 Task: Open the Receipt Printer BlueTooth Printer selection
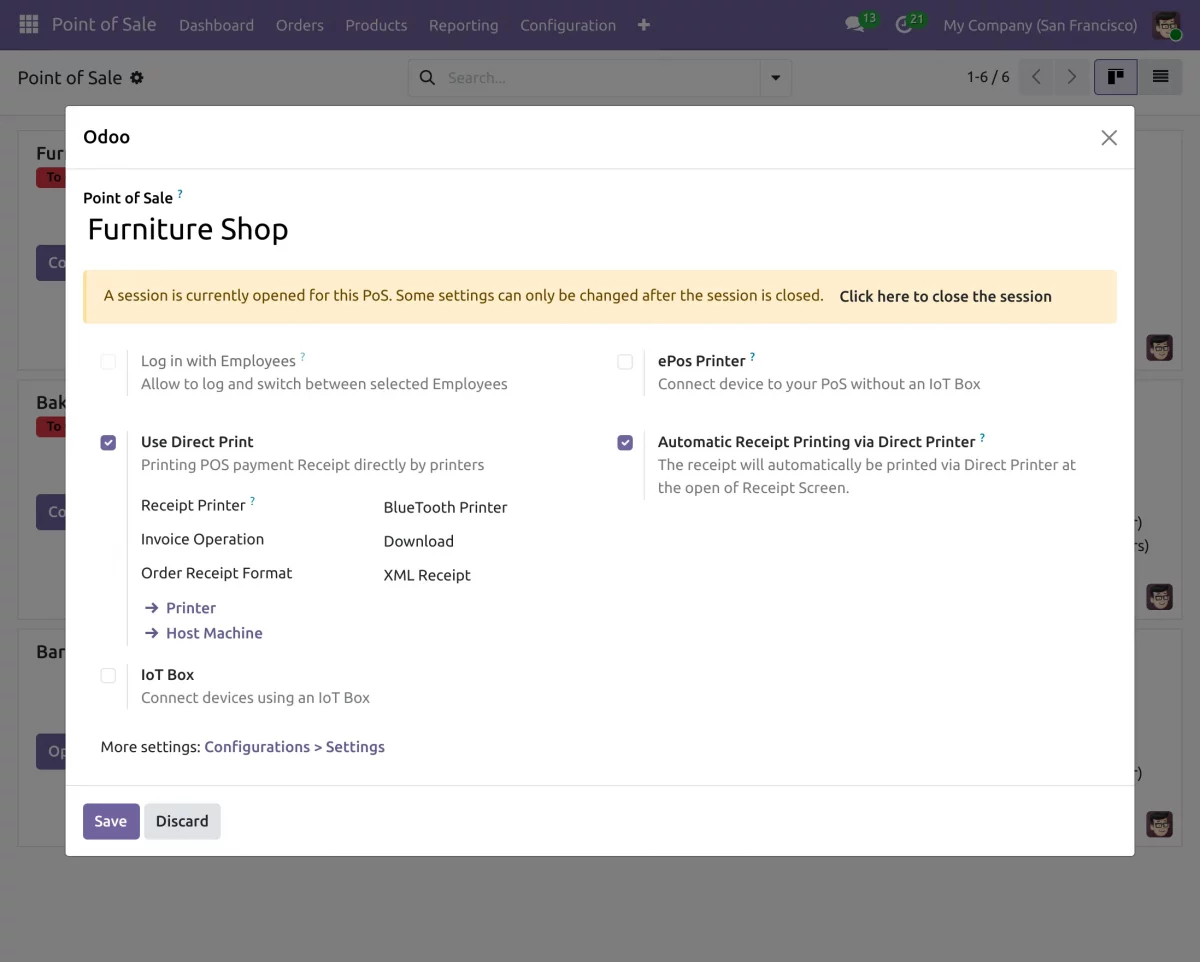(x=445, y=508)
